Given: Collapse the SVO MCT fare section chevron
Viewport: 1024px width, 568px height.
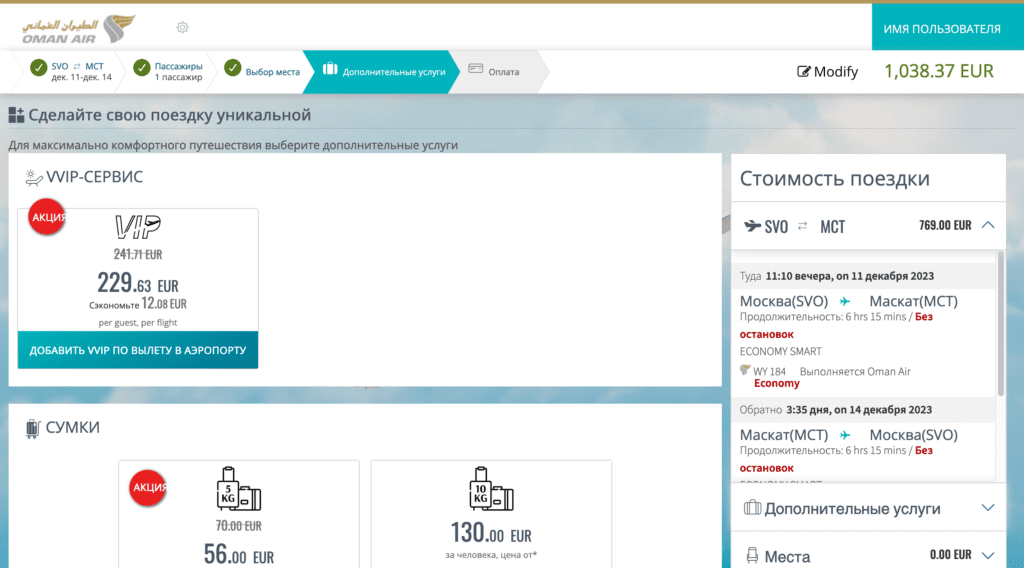Looking at the screenshot, I should point(988,225).
